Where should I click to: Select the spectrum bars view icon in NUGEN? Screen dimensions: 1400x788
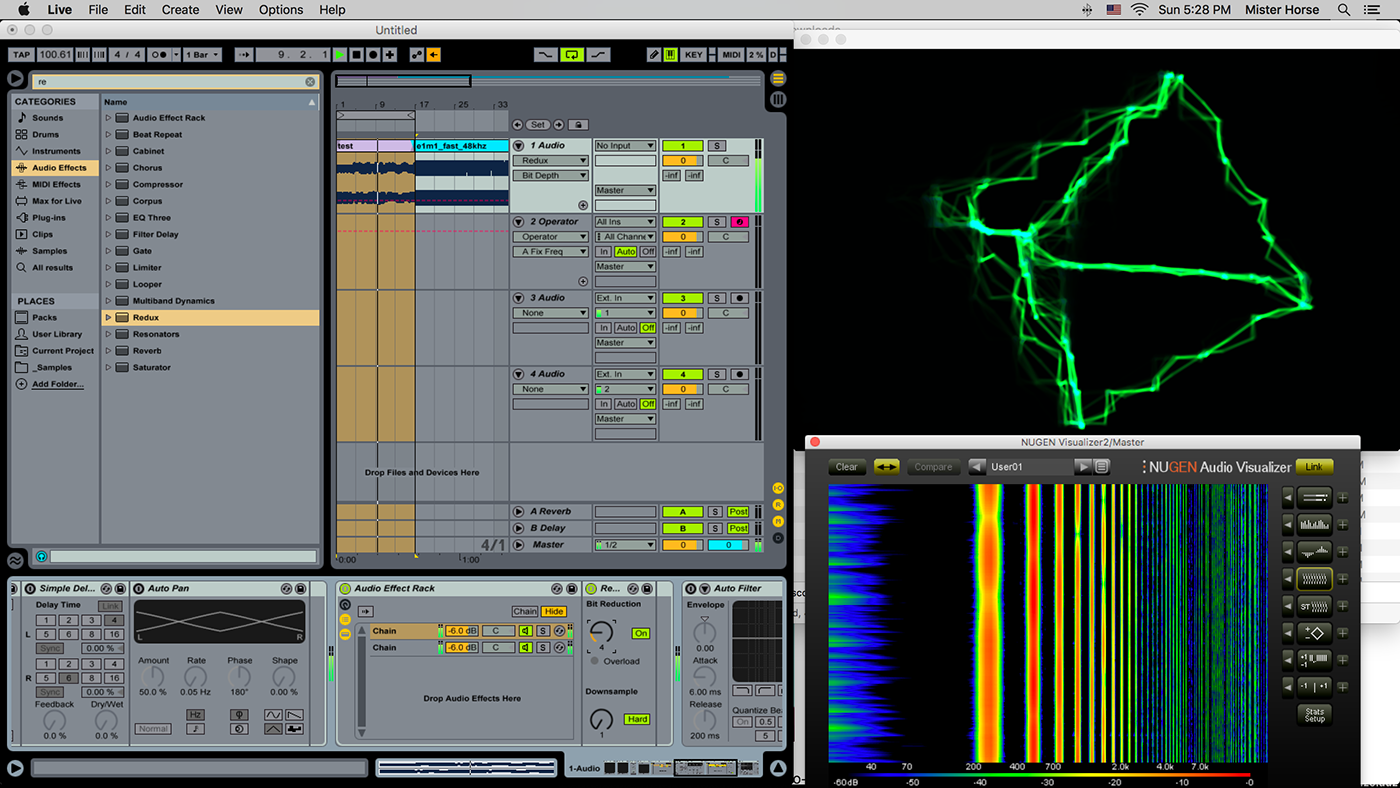[x=1314, y=523]
